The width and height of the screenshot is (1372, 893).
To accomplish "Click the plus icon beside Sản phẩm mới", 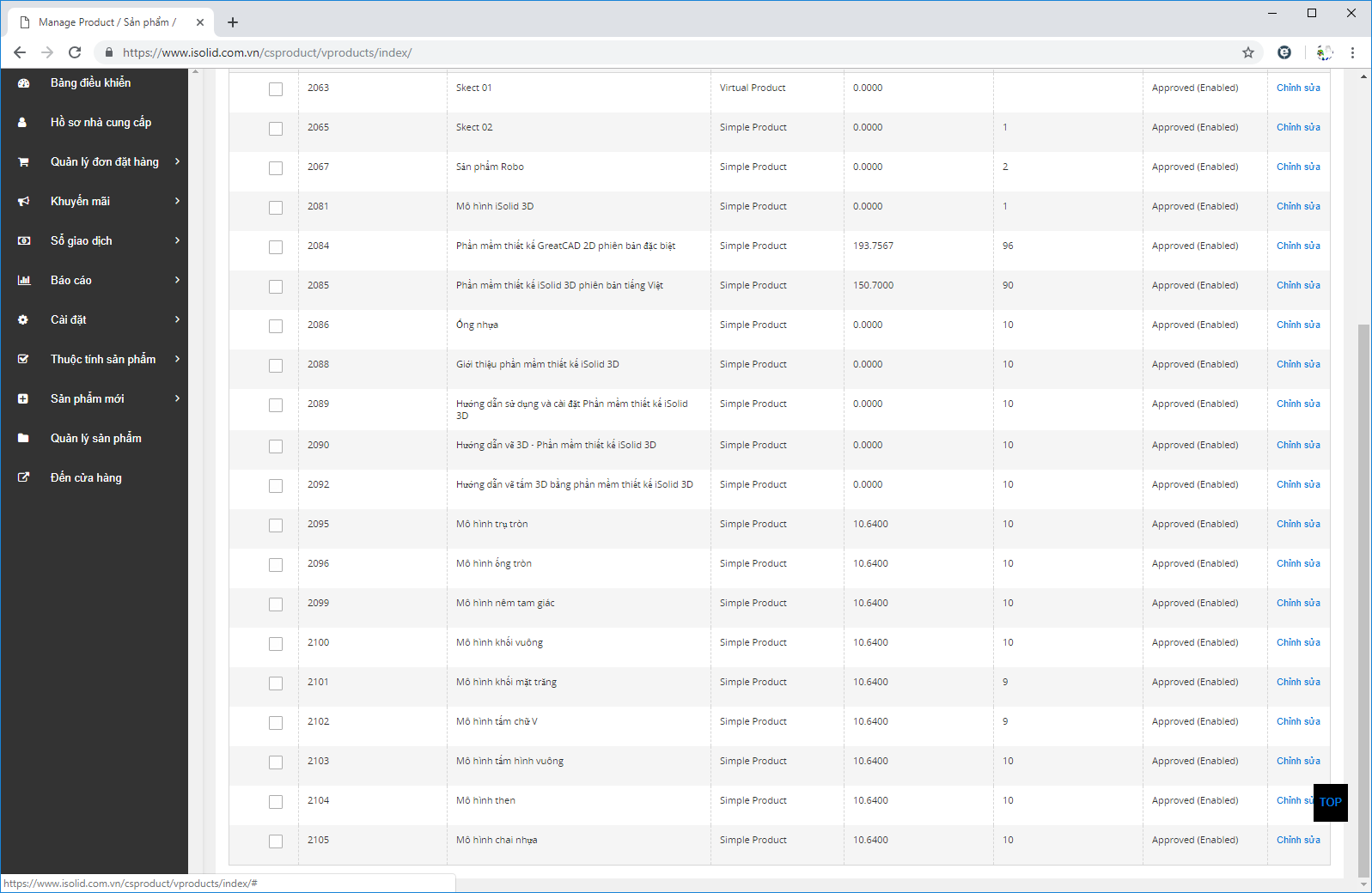I will [x=23, y=399].
